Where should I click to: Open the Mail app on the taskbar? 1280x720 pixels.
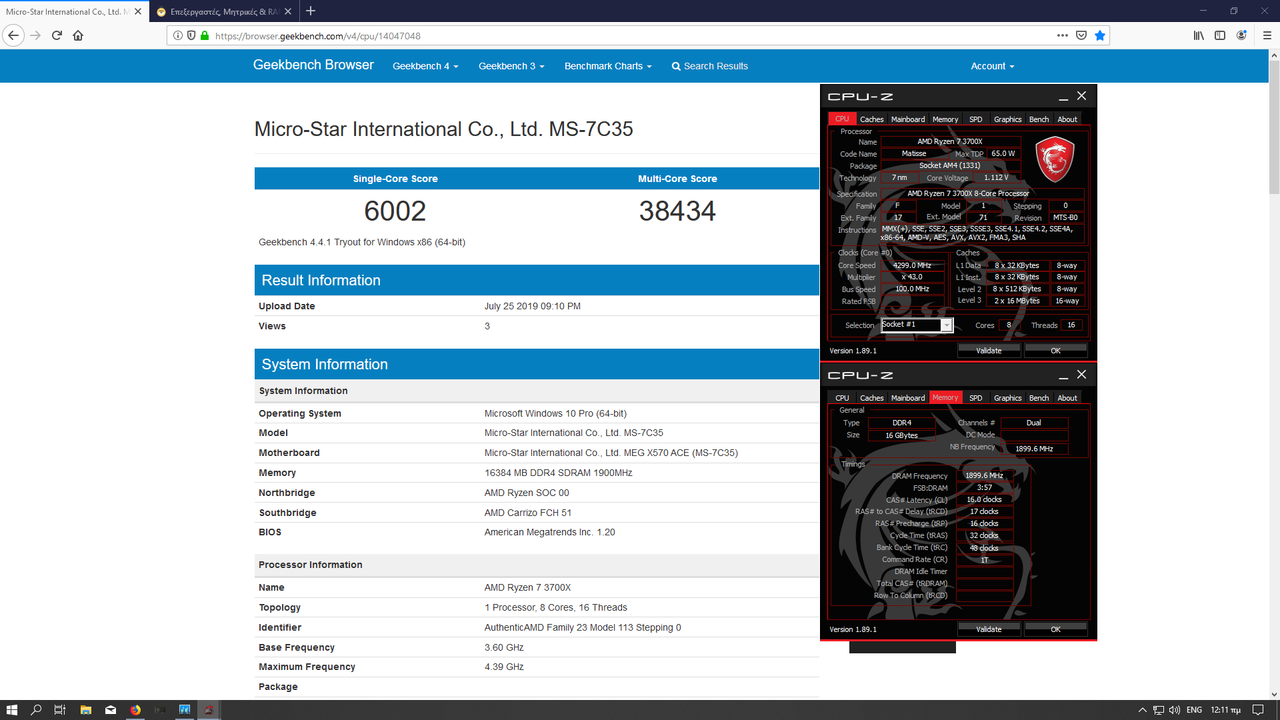tap(110, 710)
